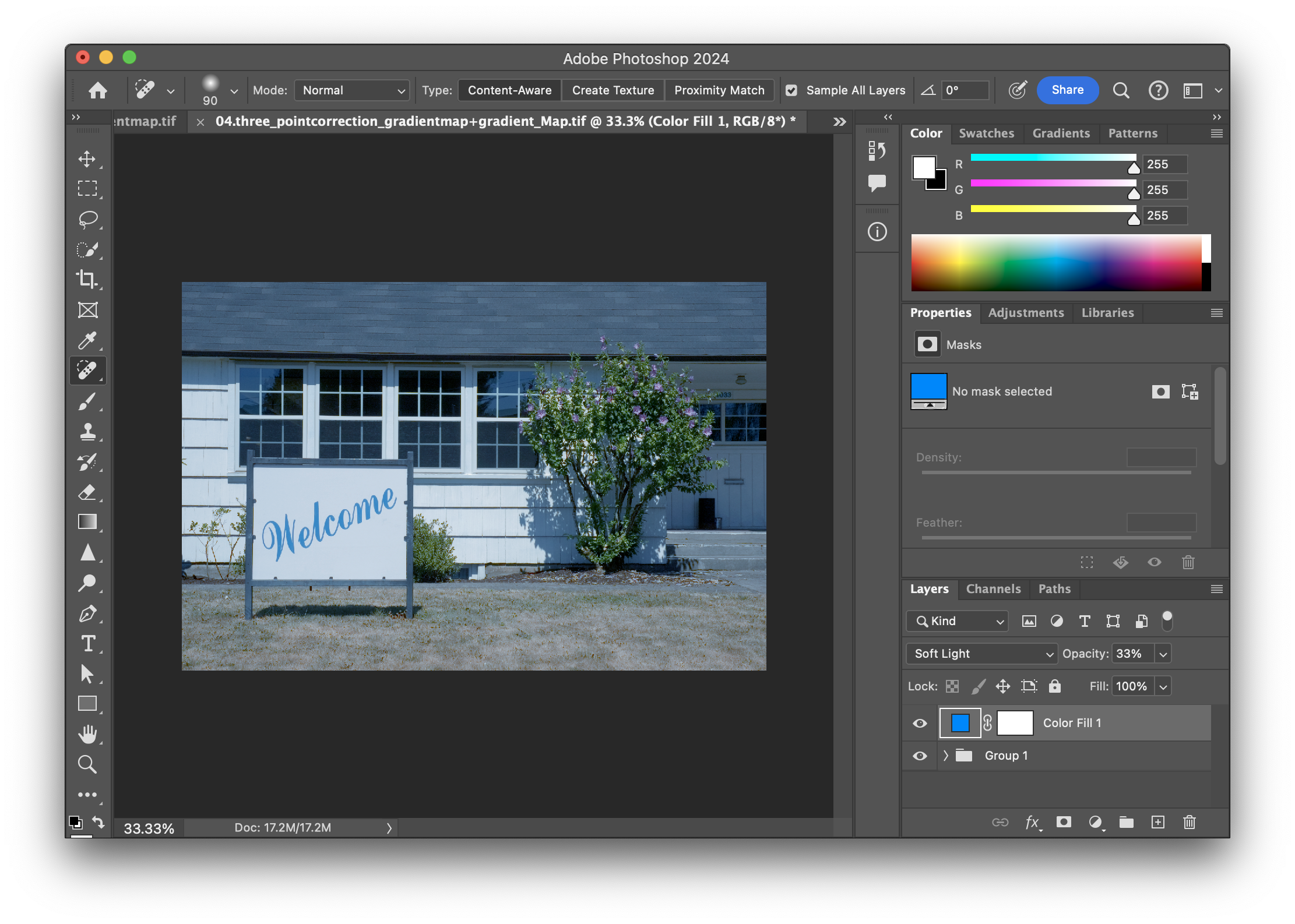Select the Horizontal Type tool
Viewport: 1295px width, 924px height.
click(87, 644)
